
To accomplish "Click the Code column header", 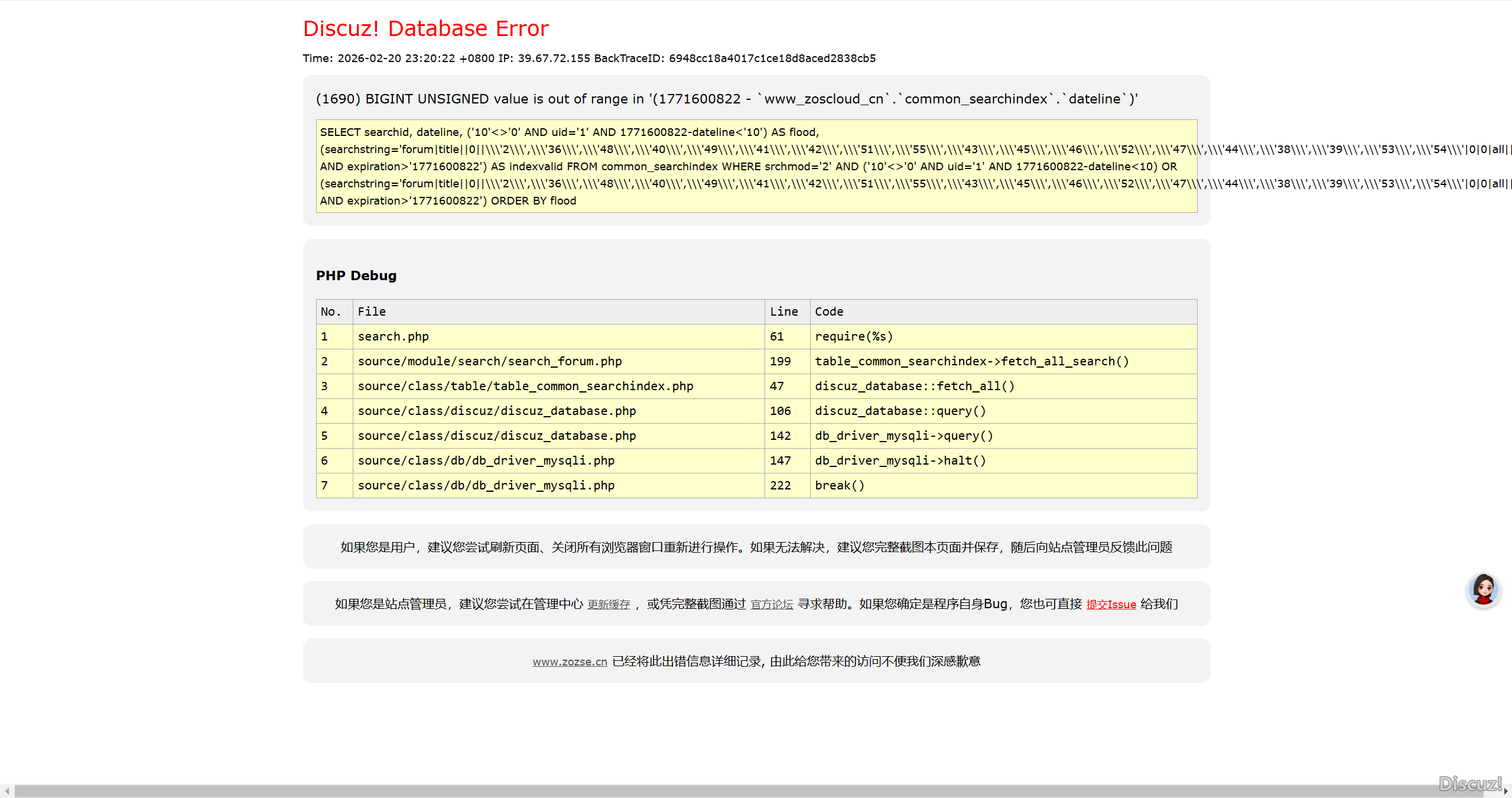I will click(x=829, y=312).
